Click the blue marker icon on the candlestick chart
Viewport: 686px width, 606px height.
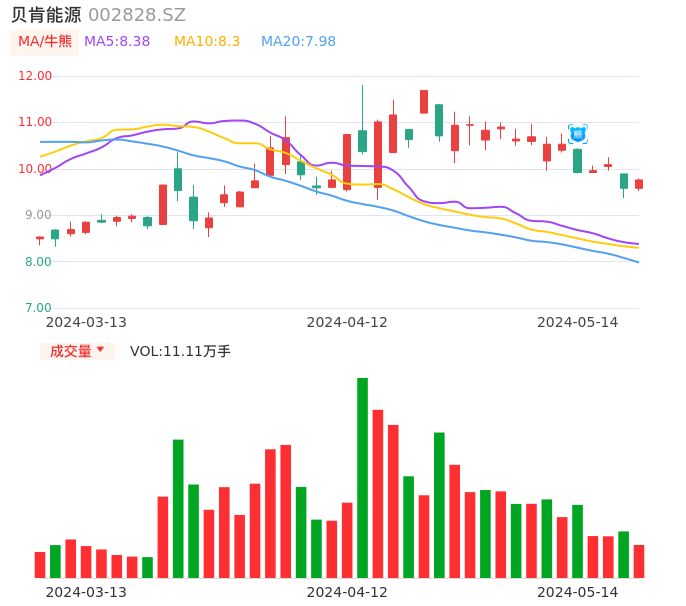[578, 134]
